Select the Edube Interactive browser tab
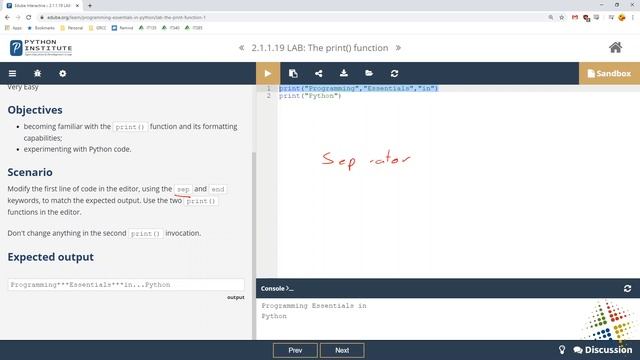 tap(42, 6)
